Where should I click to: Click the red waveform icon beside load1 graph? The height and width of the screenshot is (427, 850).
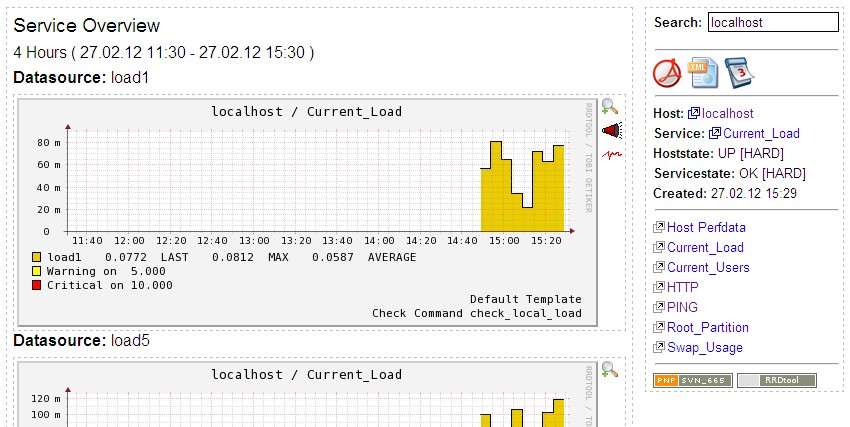point(611,155)
